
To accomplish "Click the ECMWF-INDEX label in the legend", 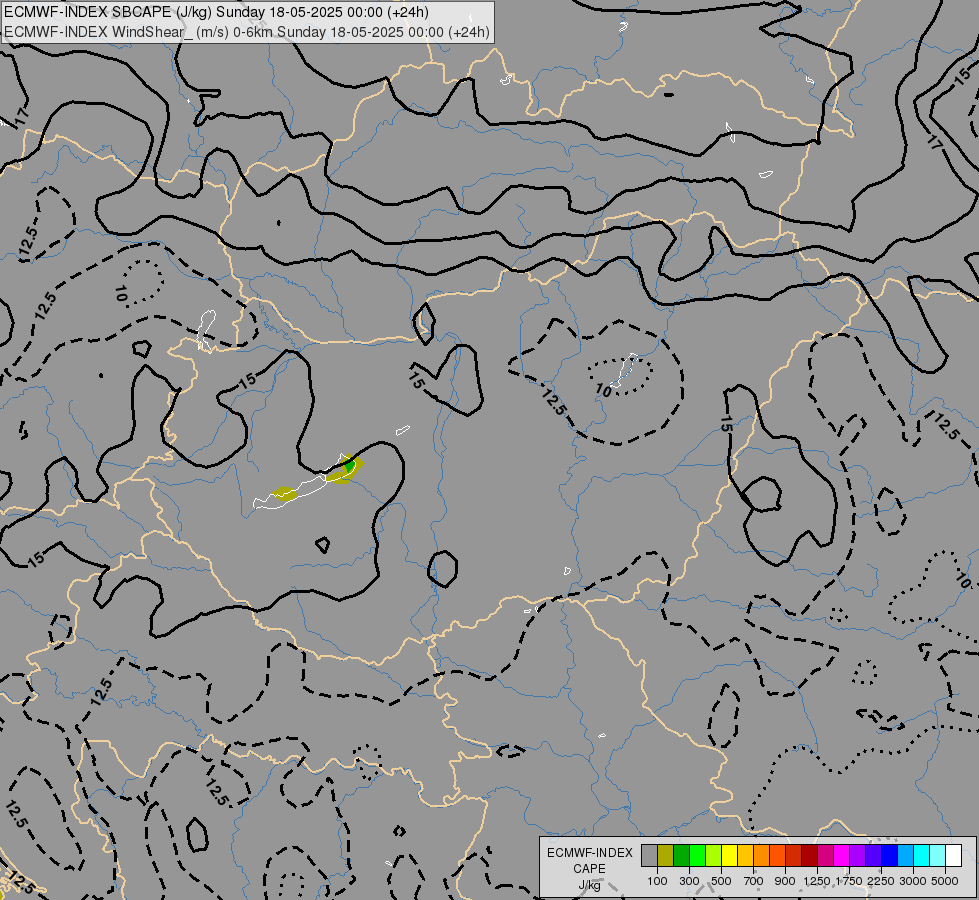I will [589, 853].
